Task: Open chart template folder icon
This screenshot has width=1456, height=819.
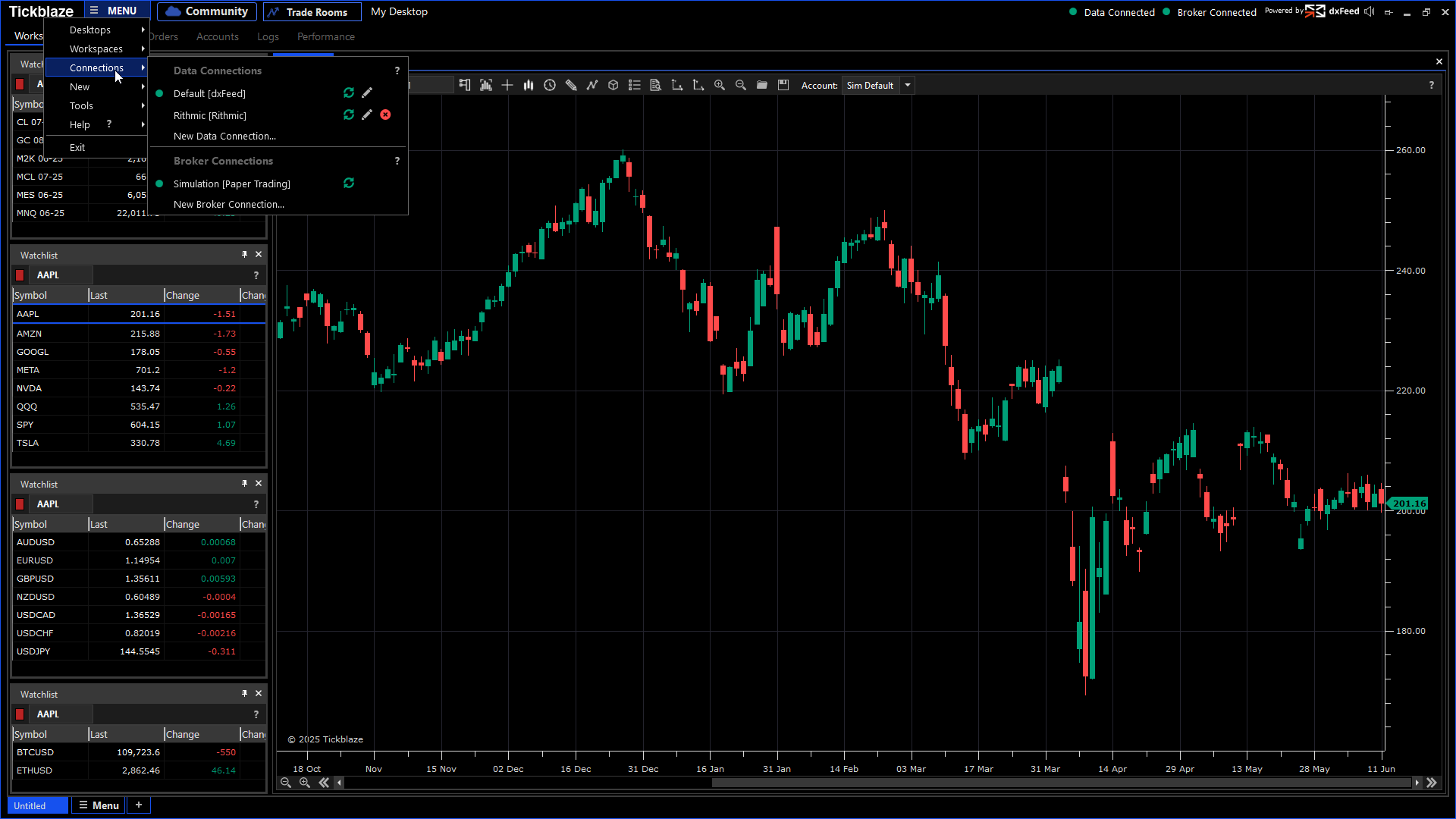Action: click(762, 85)
